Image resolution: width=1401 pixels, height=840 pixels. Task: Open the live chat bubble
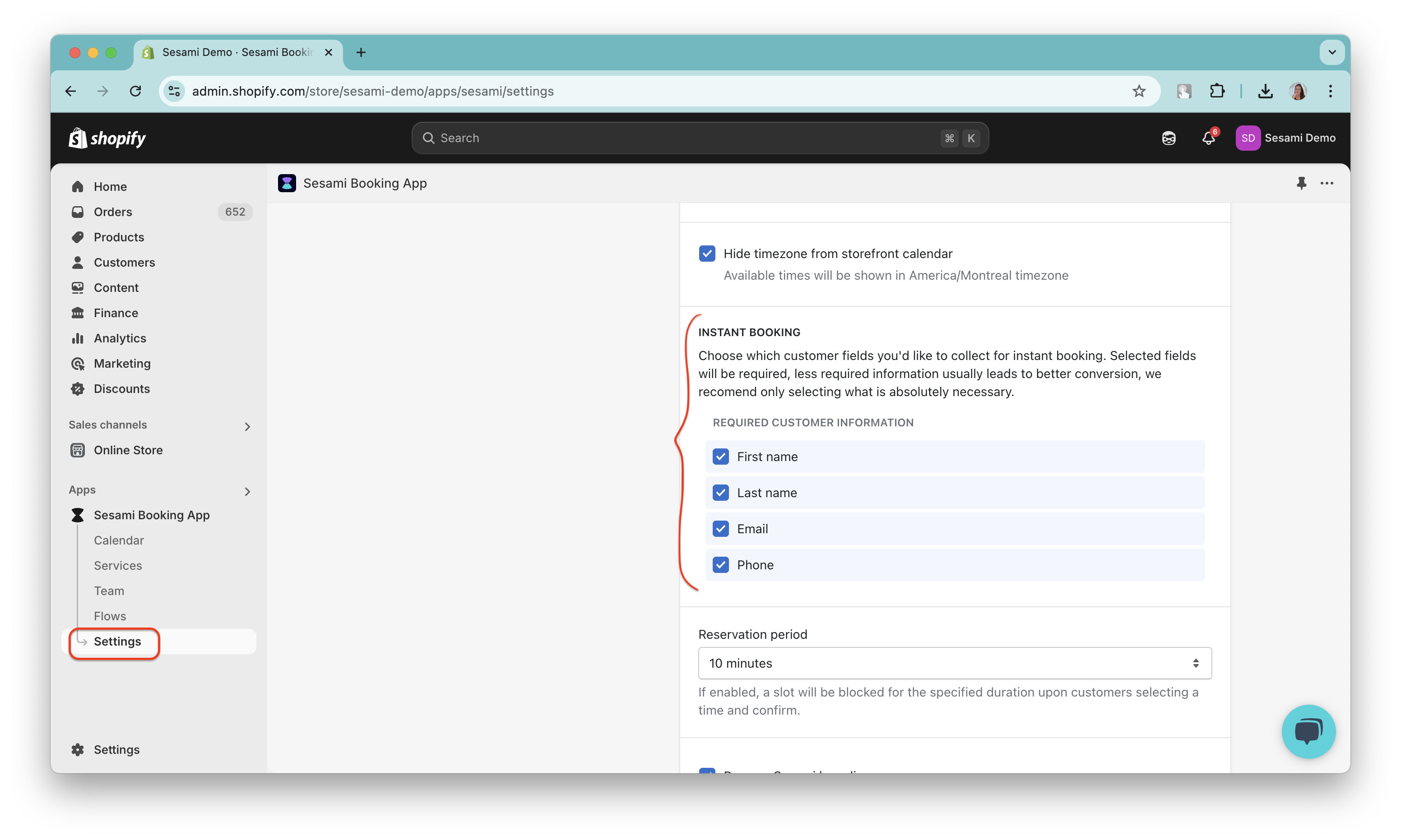point(1308,731)
